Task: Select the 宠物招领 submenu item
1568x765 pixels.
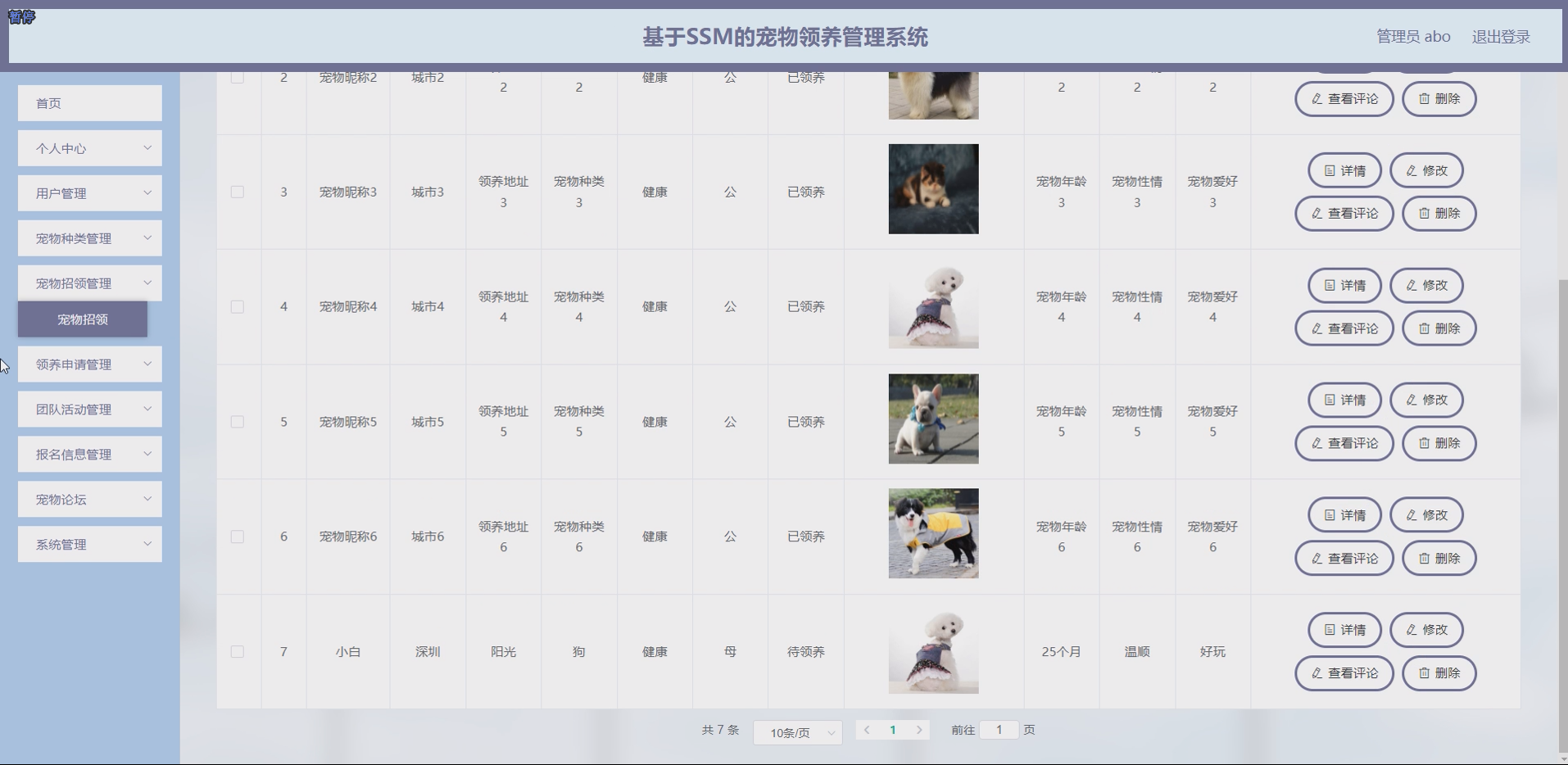Action: click(x=83, y=319)
